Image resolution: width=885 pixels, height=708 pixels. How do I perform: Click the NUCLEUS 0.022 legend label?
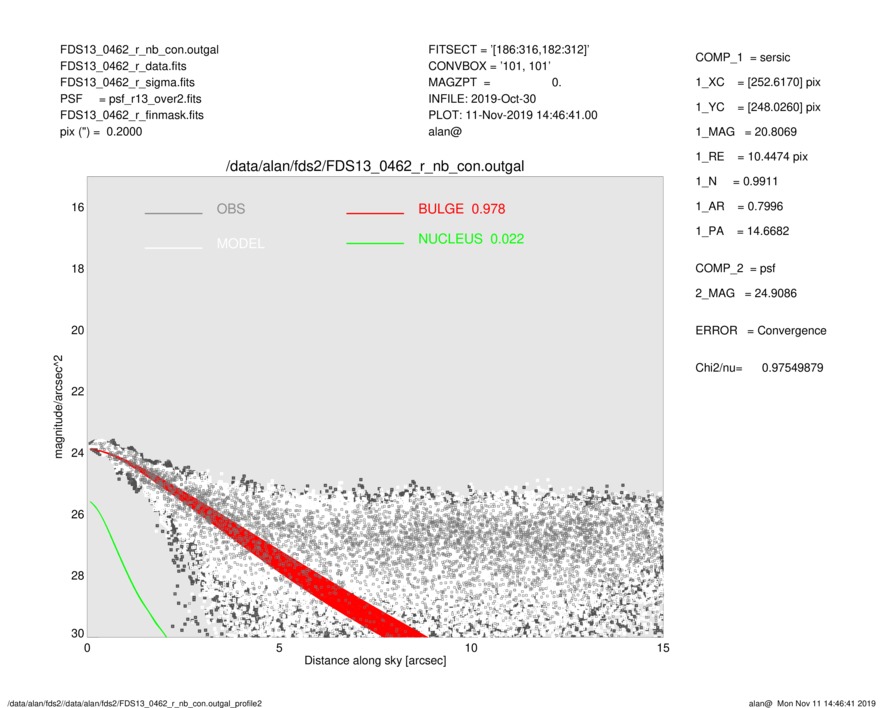pos(471,239)
